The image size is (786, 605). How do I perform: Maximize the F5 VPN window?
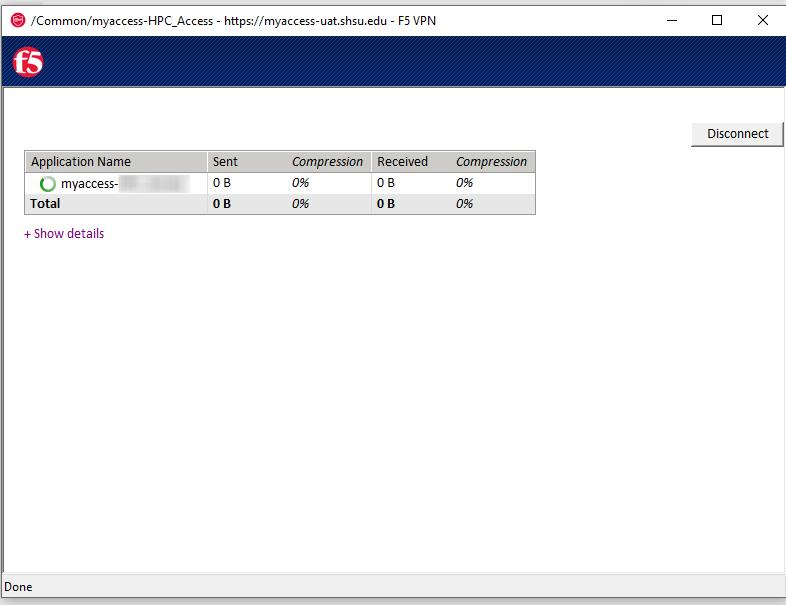717,20
